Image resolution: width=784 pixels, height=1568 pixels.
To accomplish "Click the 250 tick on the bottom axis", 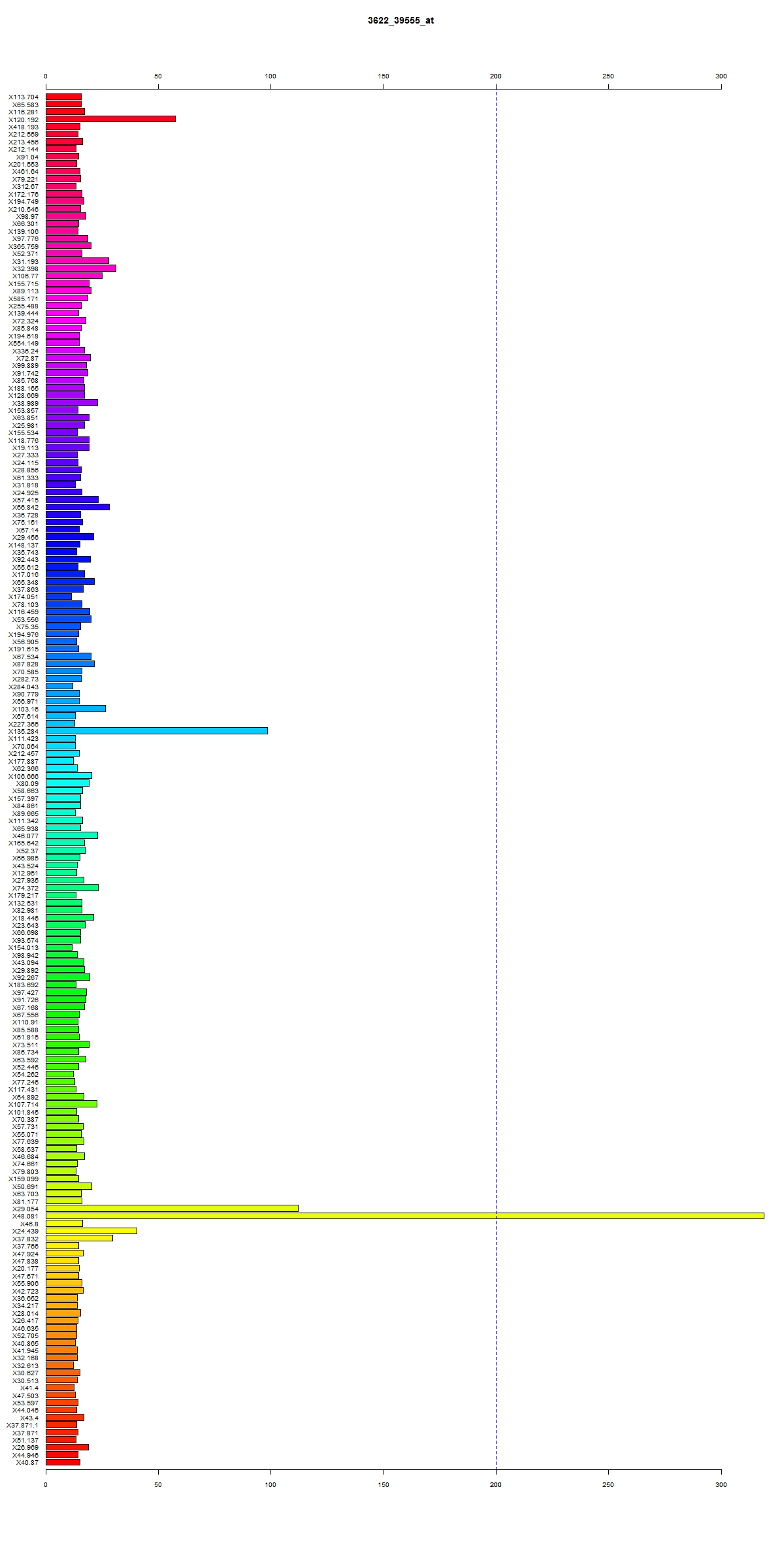I will 608,1485.
